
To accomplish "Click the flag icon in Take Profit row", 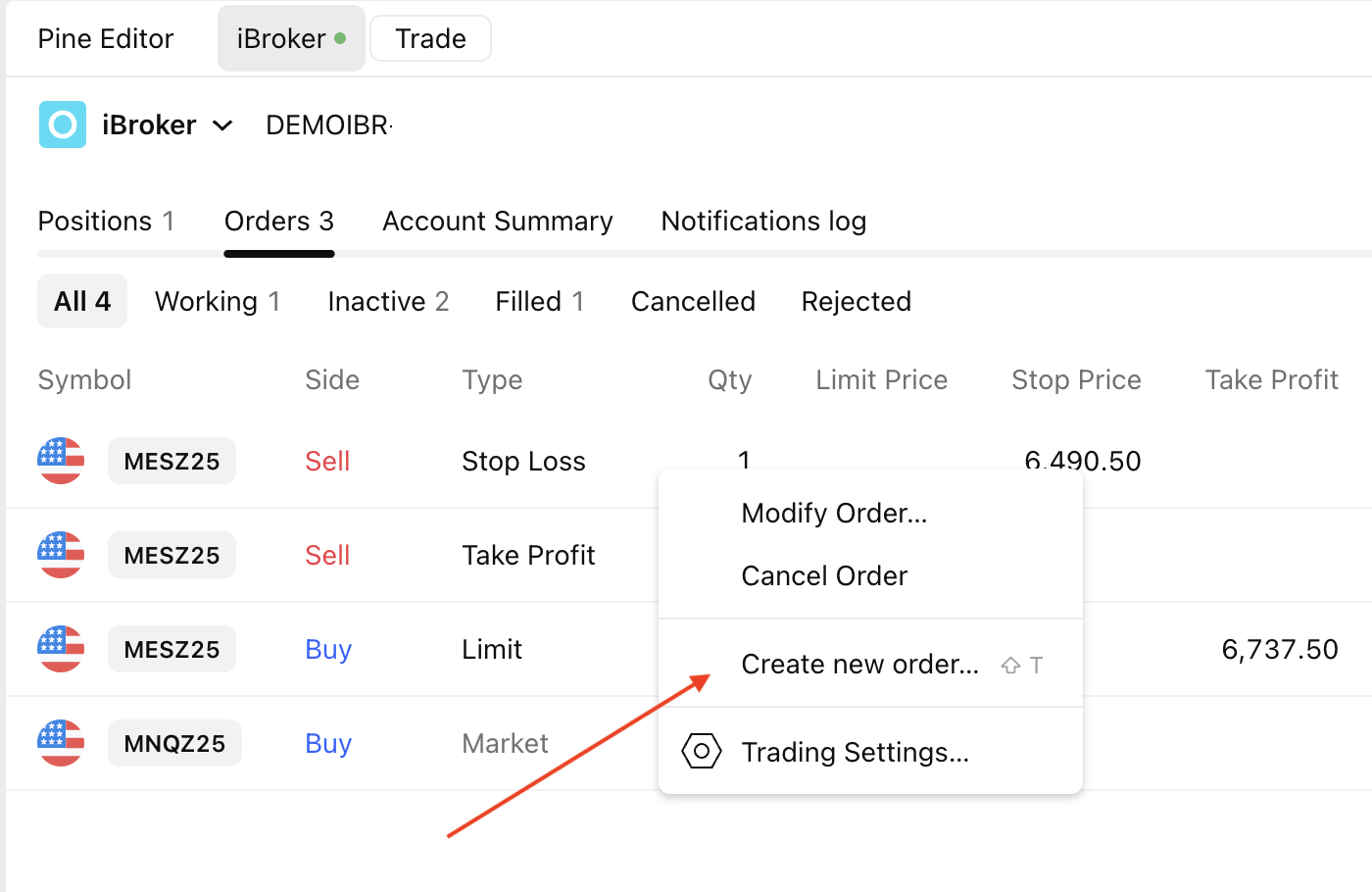I will click(61, 555).
